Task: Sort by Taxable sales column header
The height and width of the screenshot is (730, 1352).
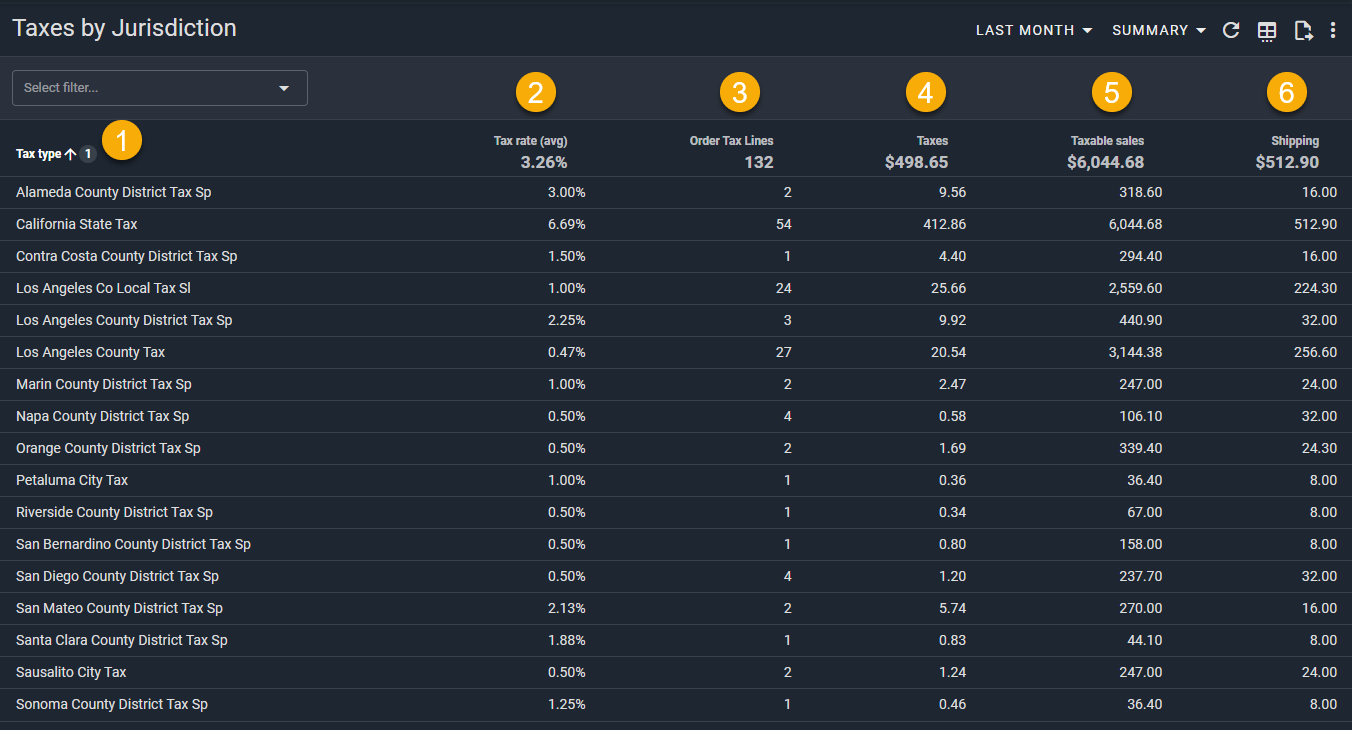Action: coord(1107,141)
